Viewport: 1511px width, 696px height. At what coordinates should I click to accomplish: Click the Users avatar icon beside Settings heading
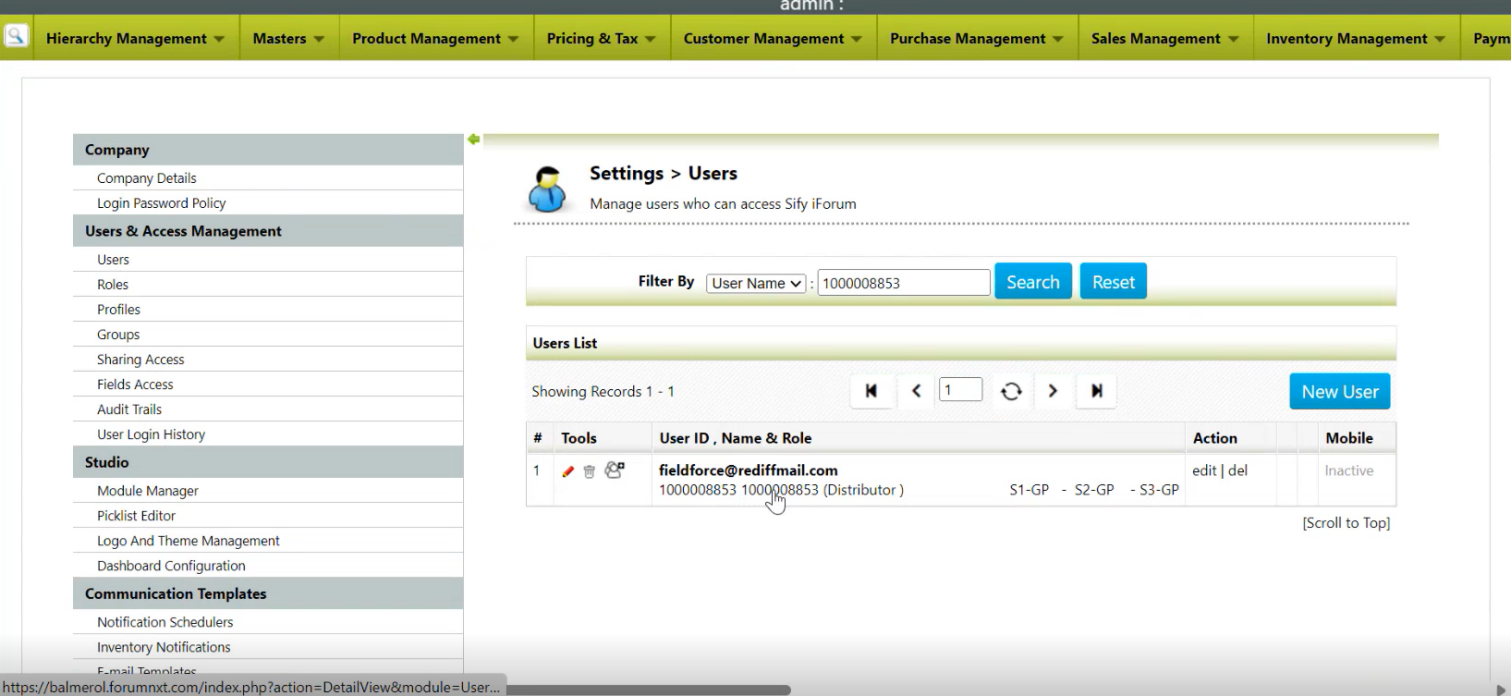point(547,188)
